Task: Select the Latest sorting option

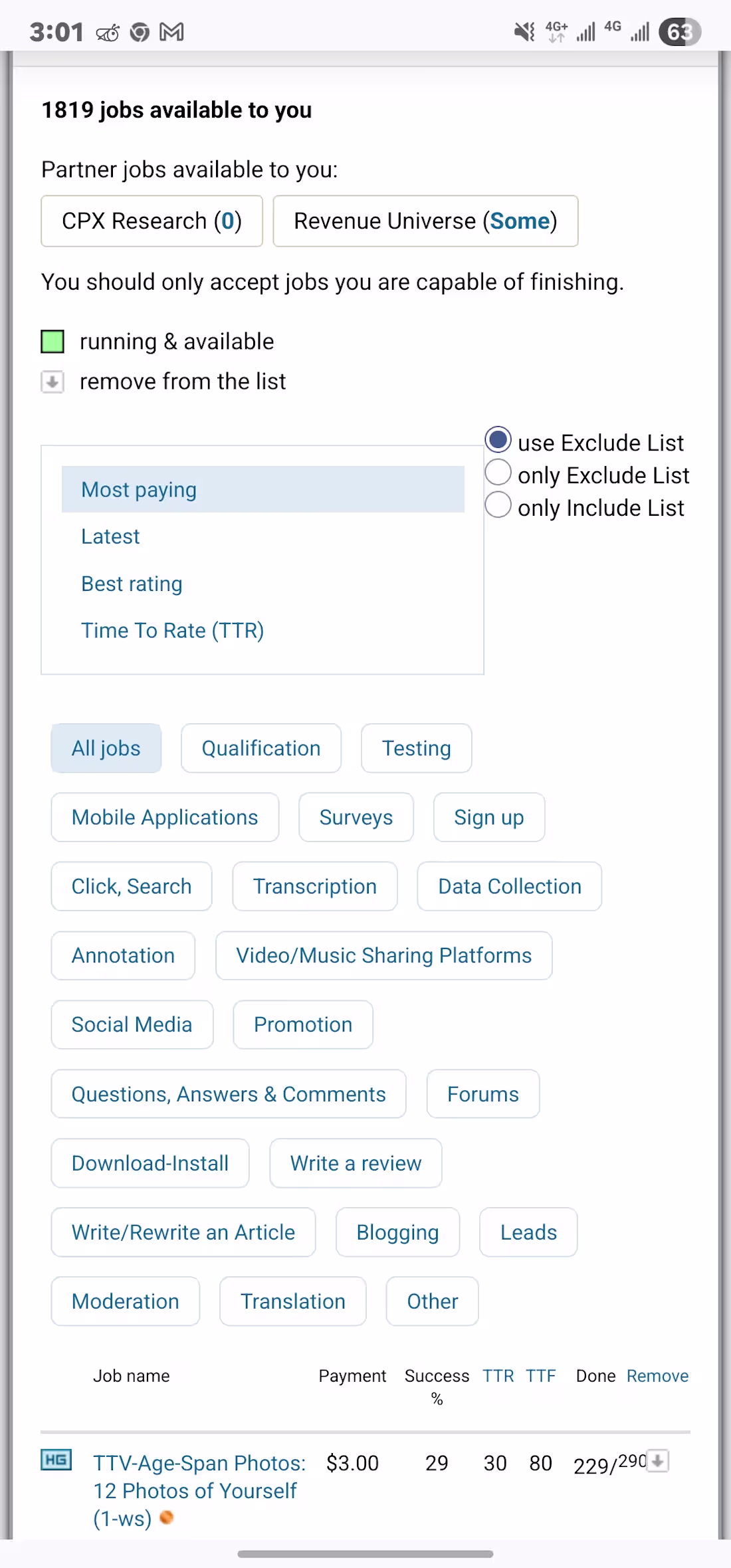Action: click(110, 536)
